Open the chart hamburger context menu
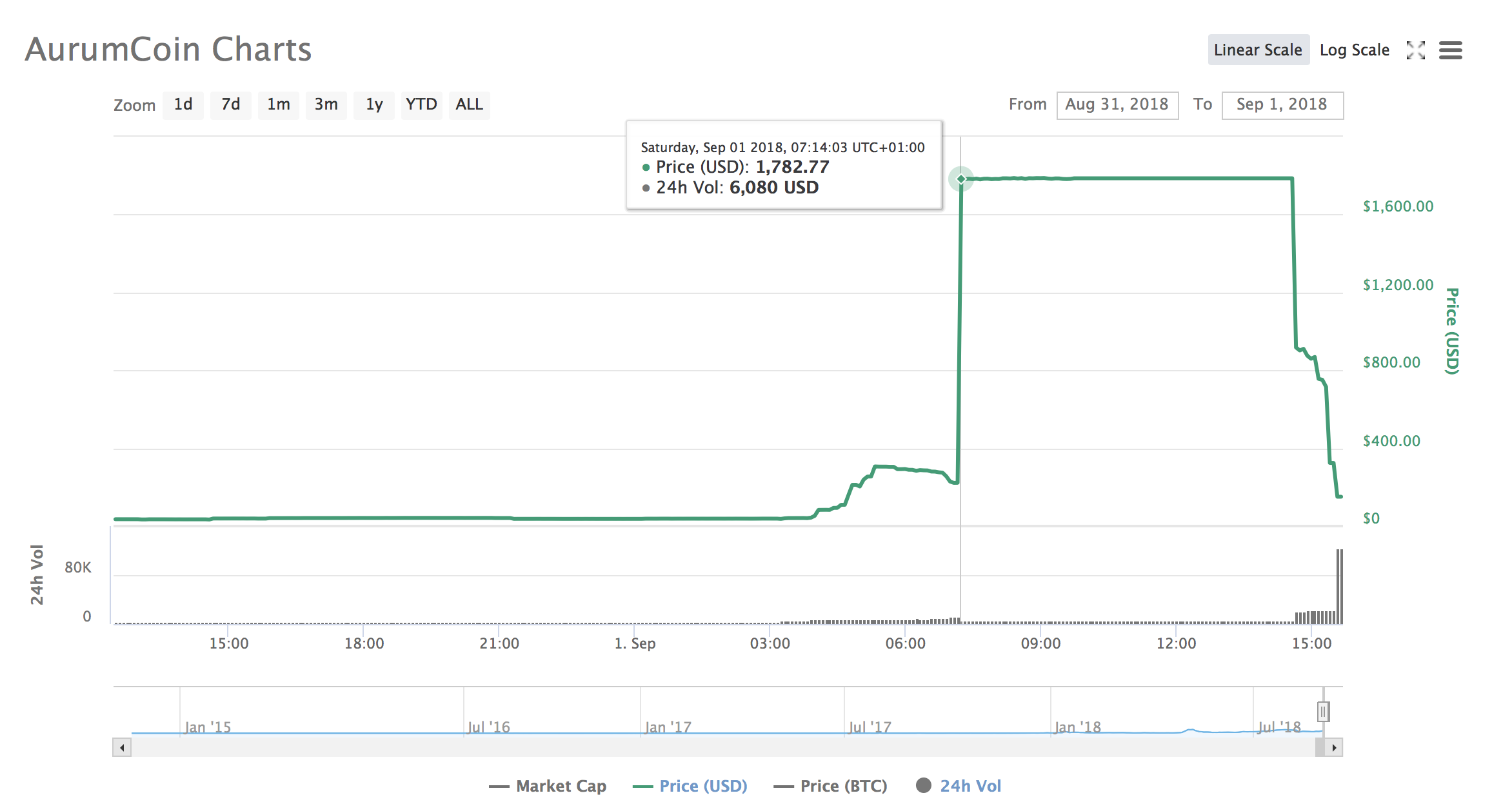1512x802 pixels. point(1450,50)
